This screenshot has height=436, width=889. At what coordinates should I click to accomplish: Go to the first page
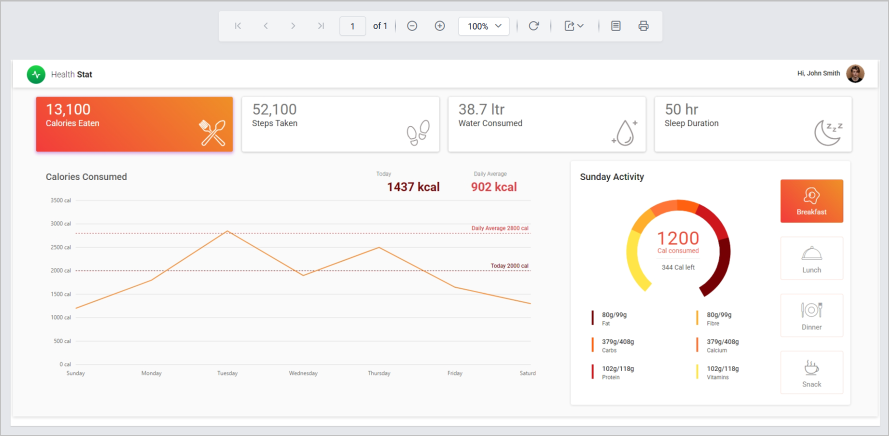pyautogui.click(x=237, y=26)
